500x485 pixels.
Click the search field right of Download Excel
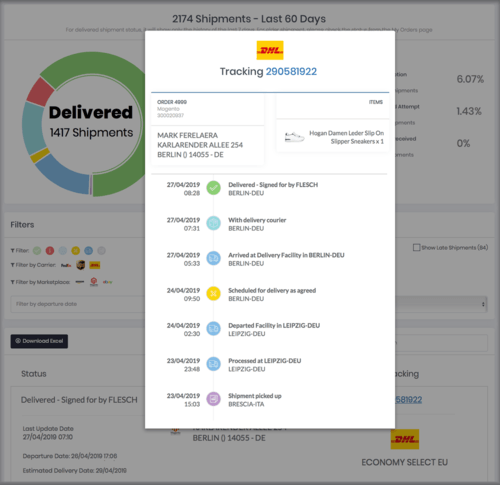pos(441,343)
